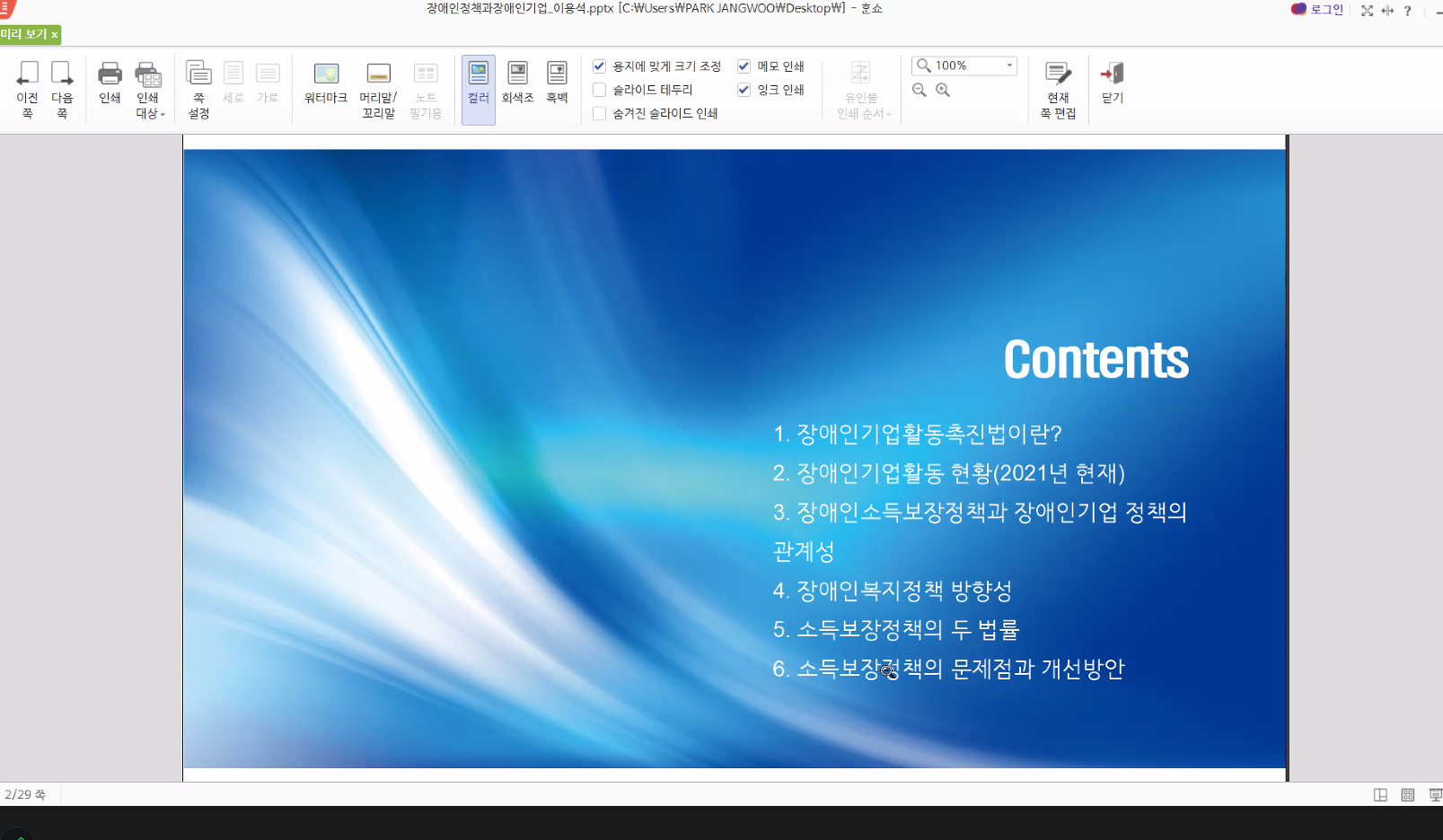Select 회색조 grayscale print mode
1443x840 pixels.
518,83
